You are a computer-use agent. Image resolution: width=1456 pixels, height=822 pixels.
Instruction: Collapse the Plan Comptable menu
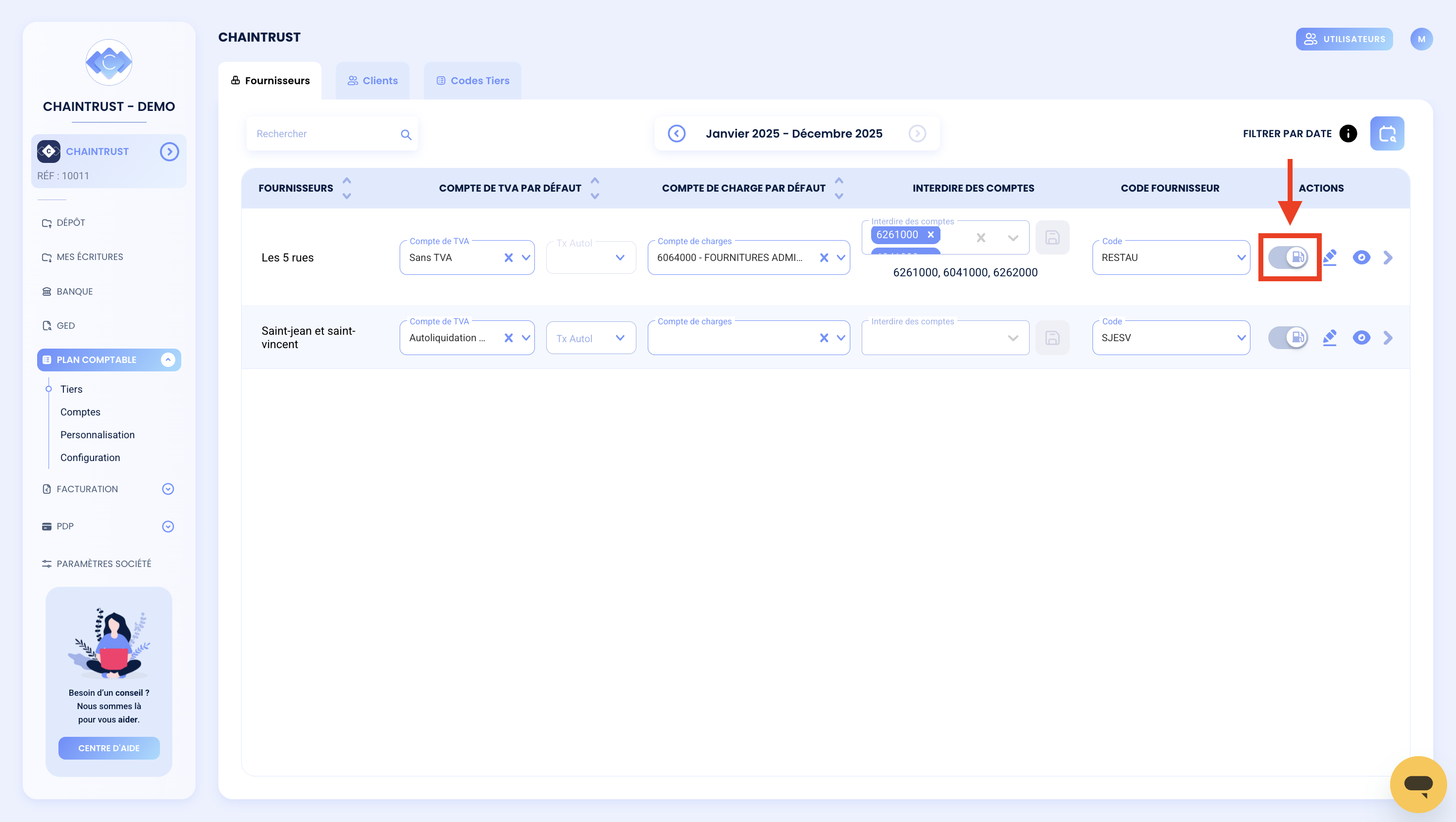[x=168, y=360]
